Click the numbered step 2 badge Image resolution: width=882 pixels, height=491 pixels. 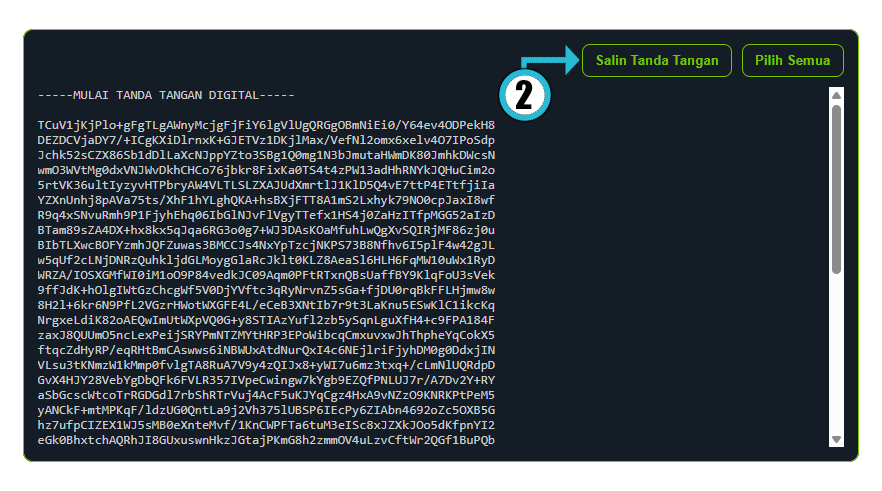525,95
